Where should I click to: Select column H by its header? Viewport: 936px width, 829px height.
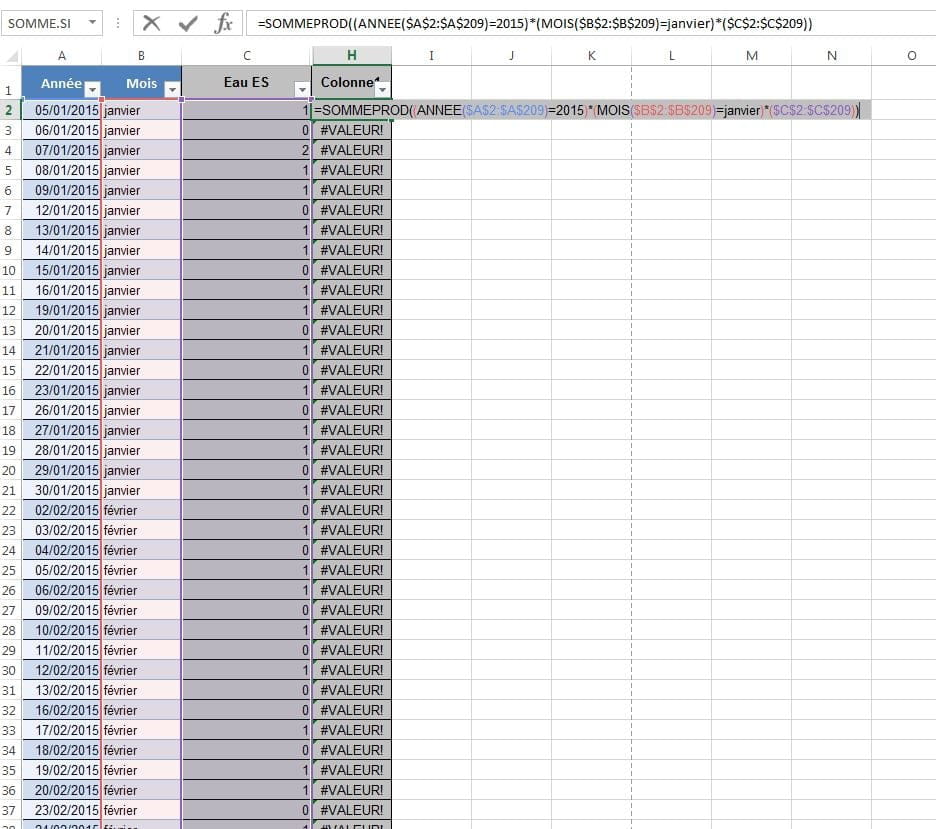[x=352, y=56]
